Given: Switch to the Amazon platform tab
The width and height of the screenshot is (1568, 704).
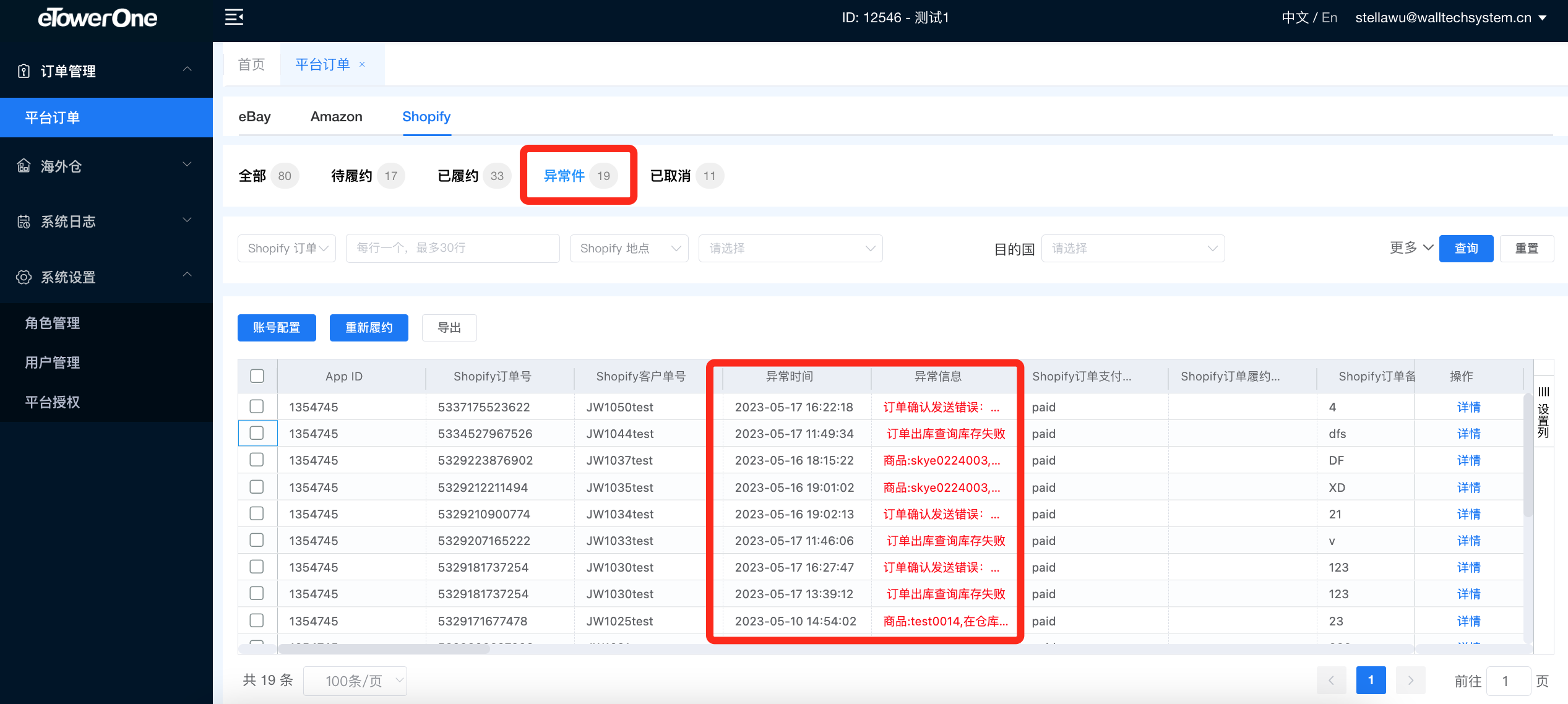Looking at the screenshot, I should click(337, 116).
